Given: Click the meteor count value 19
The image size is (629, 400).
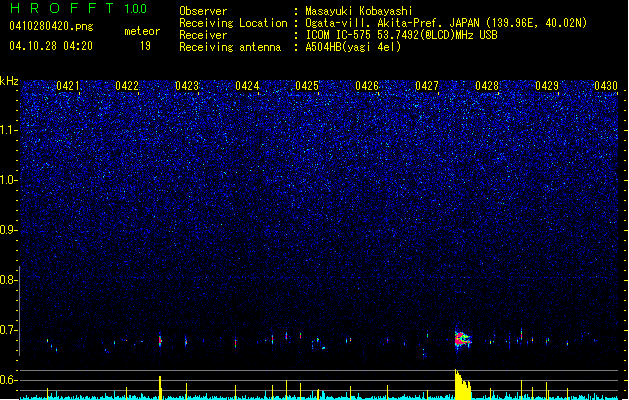Looking at the screenshot, I should click(x=145, y=46).
